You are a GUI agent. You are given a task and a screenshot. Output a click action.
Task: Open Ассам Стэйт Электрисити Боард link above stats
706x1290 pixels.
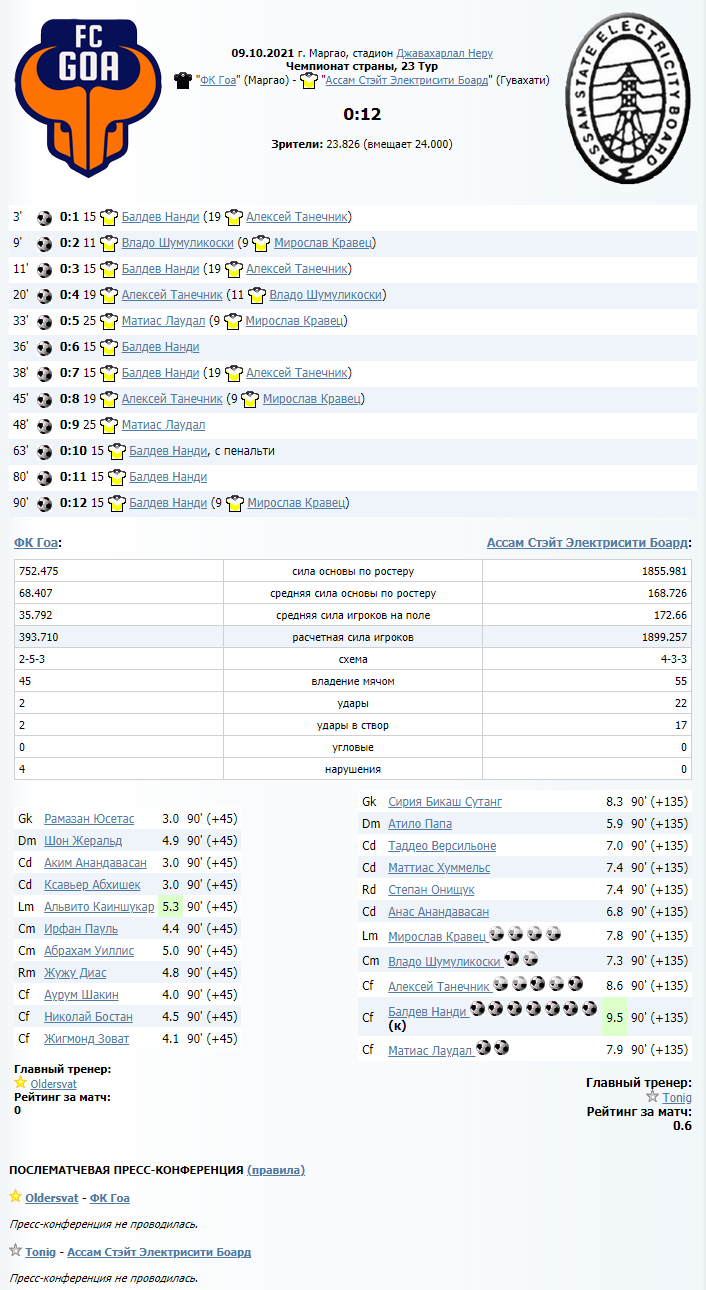tap(587, 543)
